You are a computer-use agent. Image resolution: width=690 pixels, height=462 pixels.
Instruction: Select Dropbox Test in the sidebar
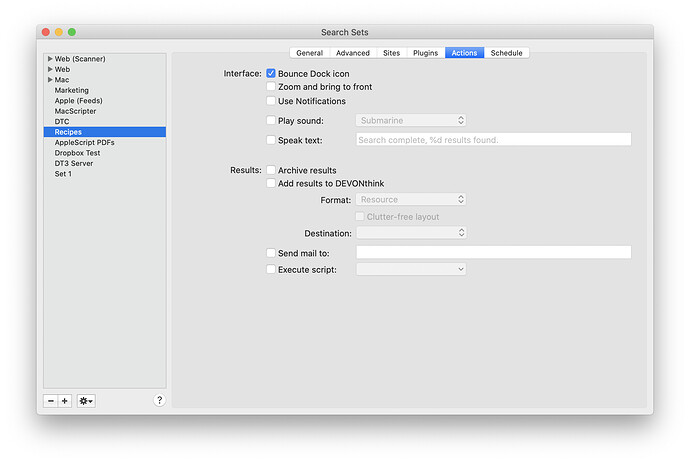(x=78, y=153)
